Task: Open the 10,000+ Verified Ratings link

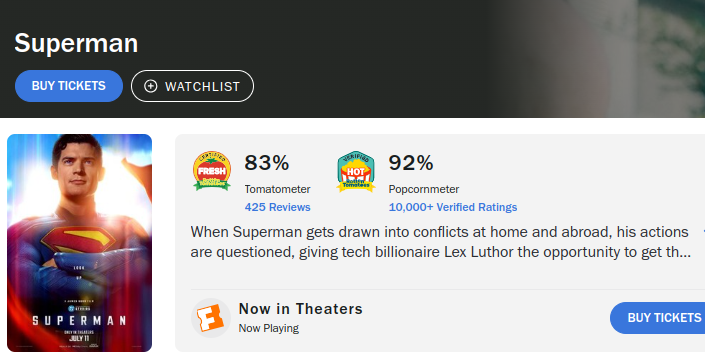Action: click(x=453, y=207)
